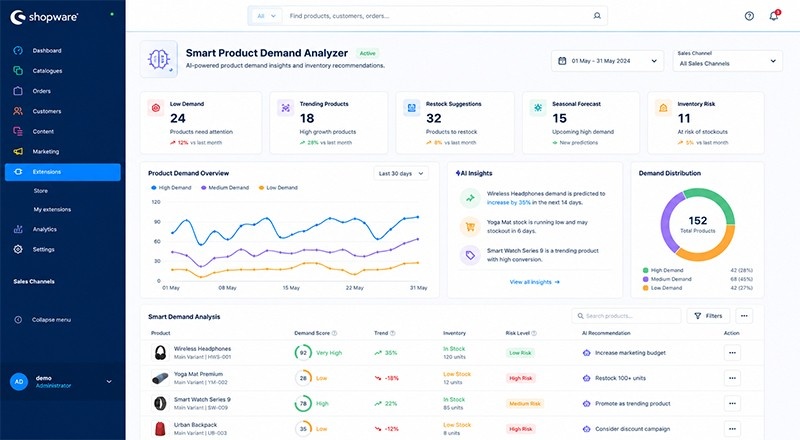Click the Yoga Mat Premium product name
Image resolution: width=800 pixels, height=440 pixels.
tap(198, 374)
